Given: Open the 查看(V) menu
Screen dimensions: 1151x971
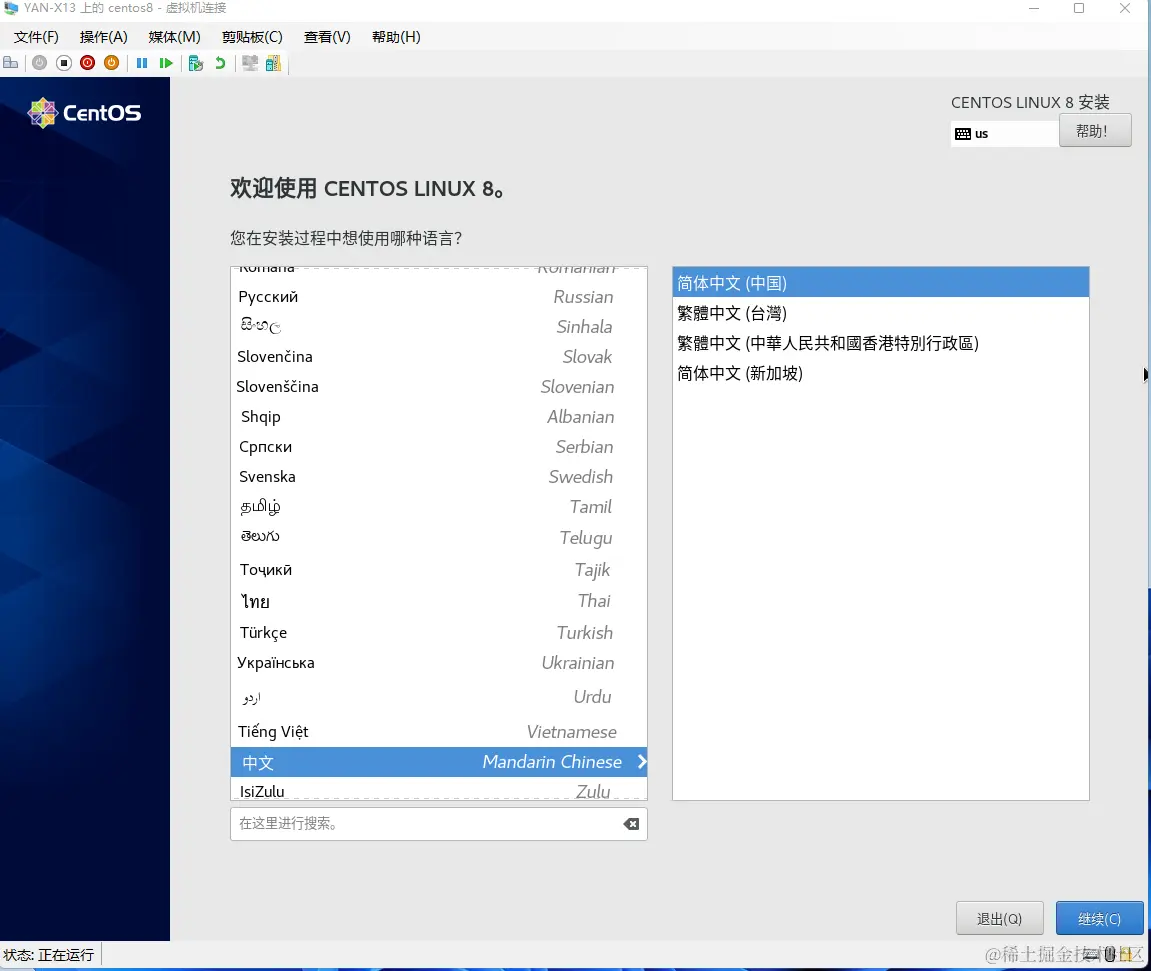Looking at the screenshot, I should pyautogui.click(x=327, y=37).
